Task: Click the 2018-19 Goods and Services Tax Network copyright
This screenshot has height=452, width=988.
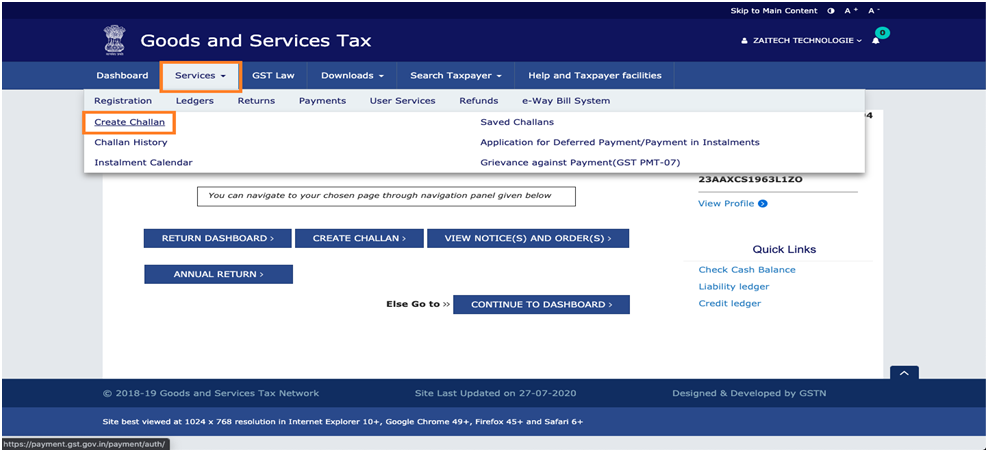Action: tap(211, 393)
